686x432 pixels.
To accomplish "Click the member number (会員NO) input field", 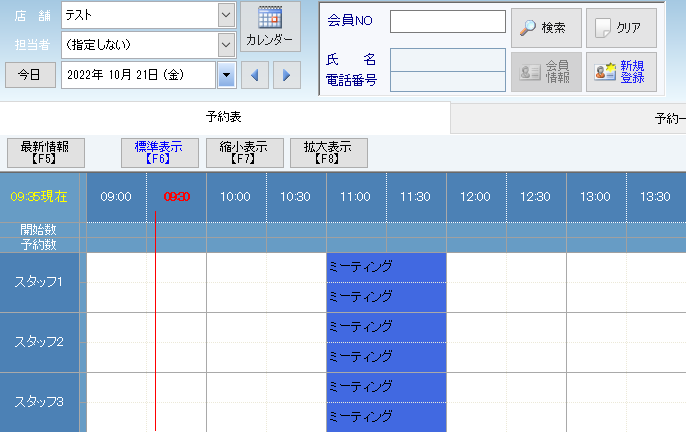I will tap(447, 22).
